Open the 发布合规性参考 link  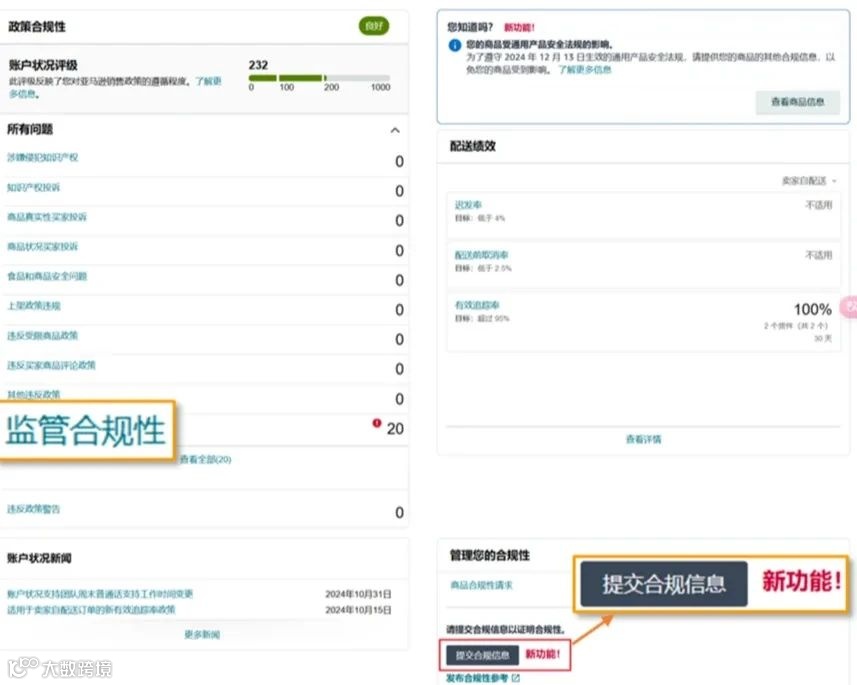pyautogui.click(x=477, y=678)
